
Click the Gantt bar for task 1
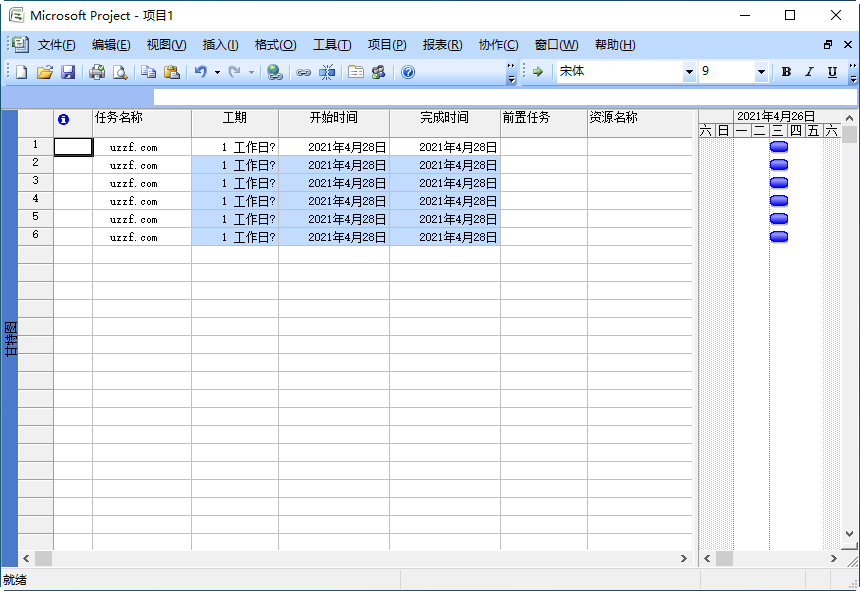[x=779, y=147]
